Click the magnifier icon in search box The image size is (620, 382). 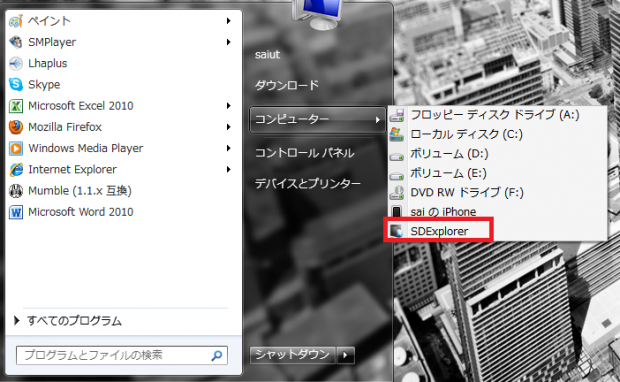[217, 356]
